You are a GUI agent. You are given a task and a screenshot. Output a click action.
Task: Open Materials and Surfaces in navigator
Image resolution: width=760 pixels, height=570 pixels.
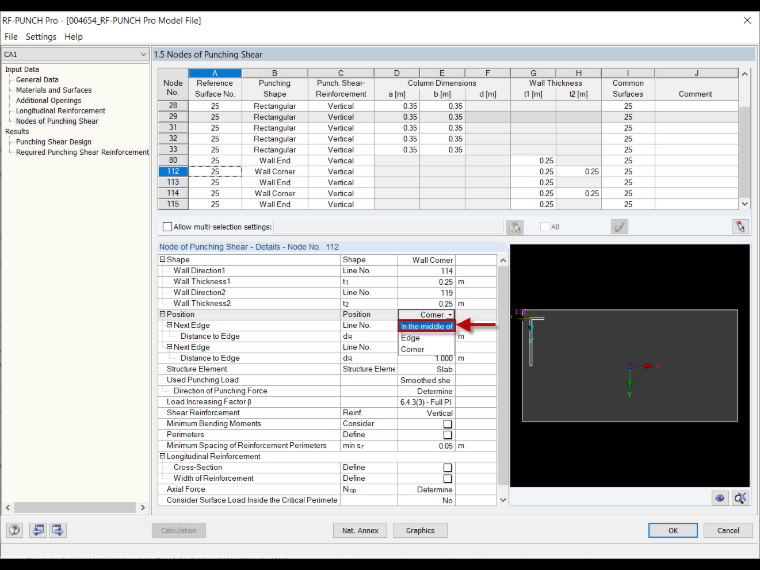coord(53,90)
